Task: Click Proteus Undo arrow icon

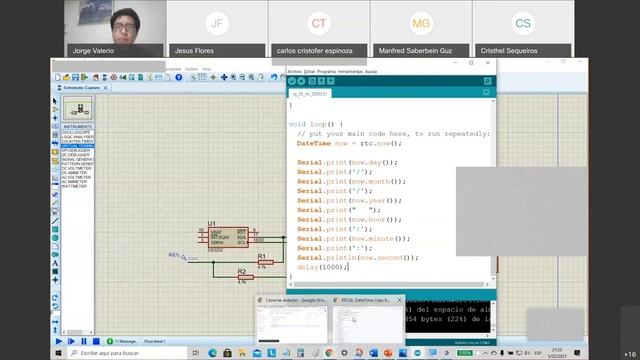Action: point(274,77)
